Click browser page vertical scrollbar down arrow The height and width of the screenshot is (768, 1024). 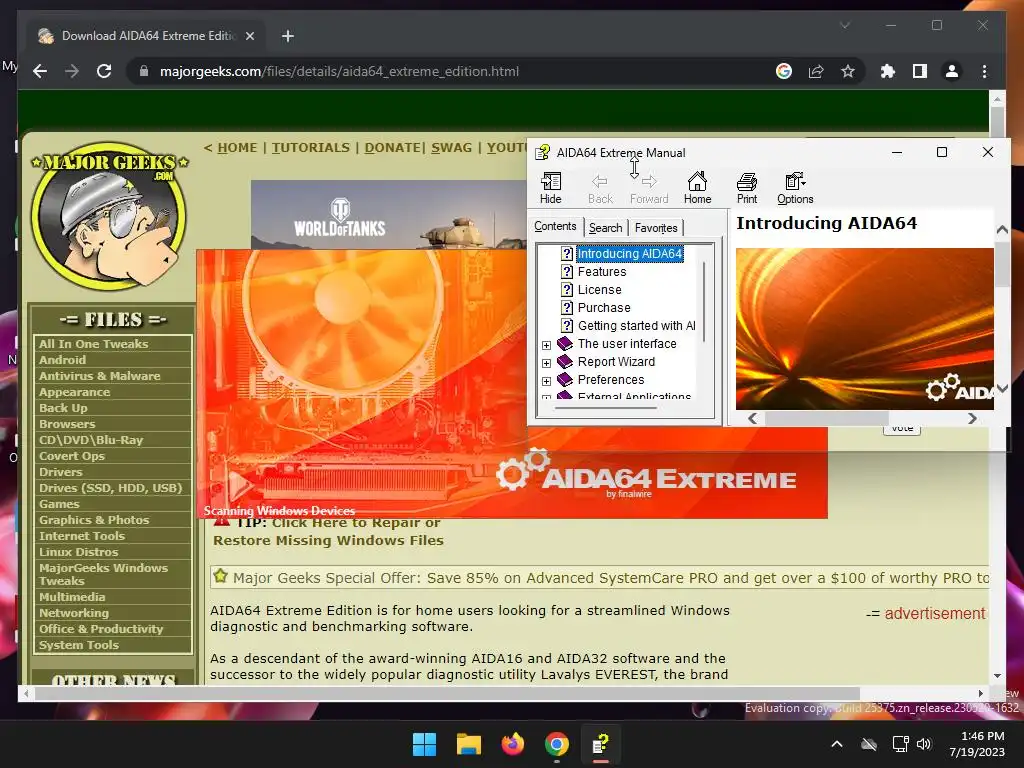coord(997,676)
